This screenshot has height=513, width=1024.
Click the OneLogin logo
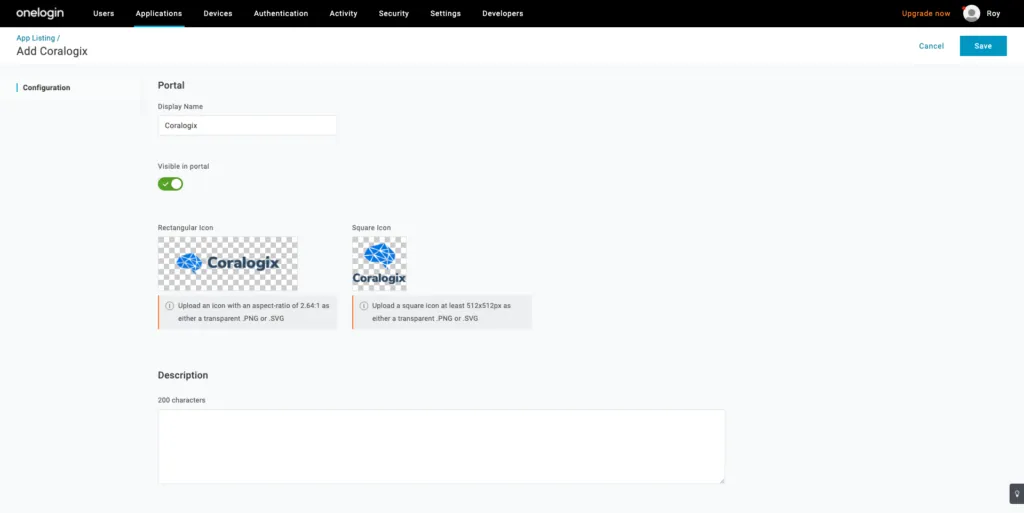(x=40, y=13)
